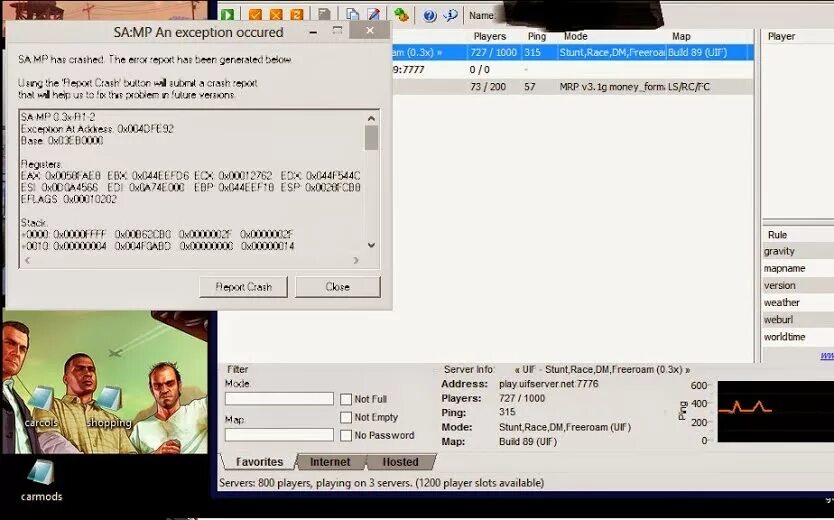
Task: Click the ping graph display
Action: click(x=775, y=411)
